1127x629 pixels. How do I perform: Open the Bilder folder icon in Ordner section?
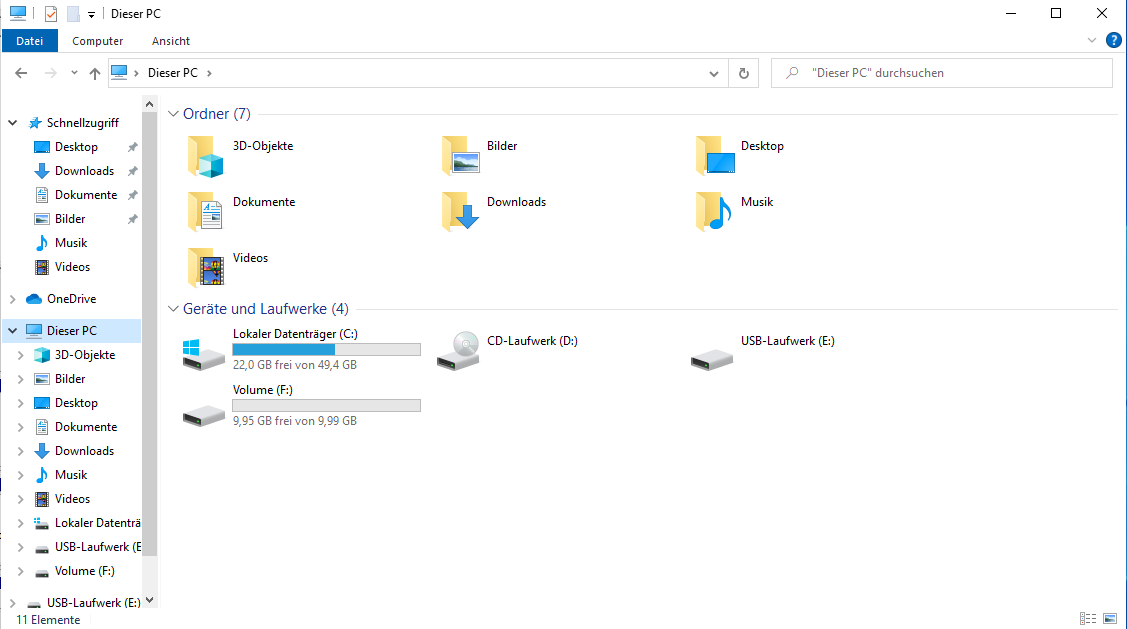point(460,156)
